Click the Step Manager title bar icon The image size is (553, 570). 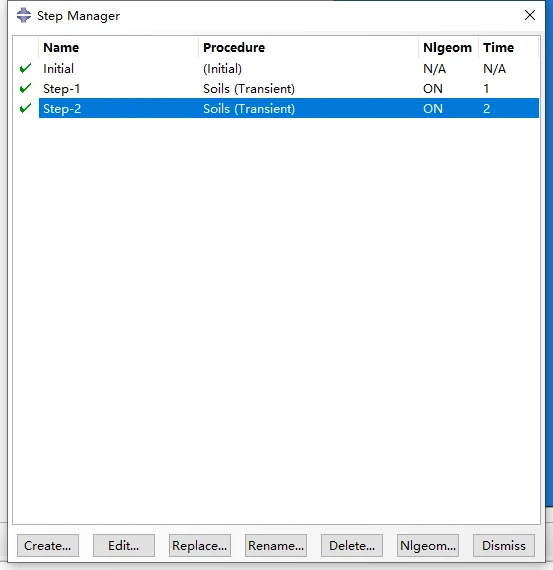click(x=24, y=15)
